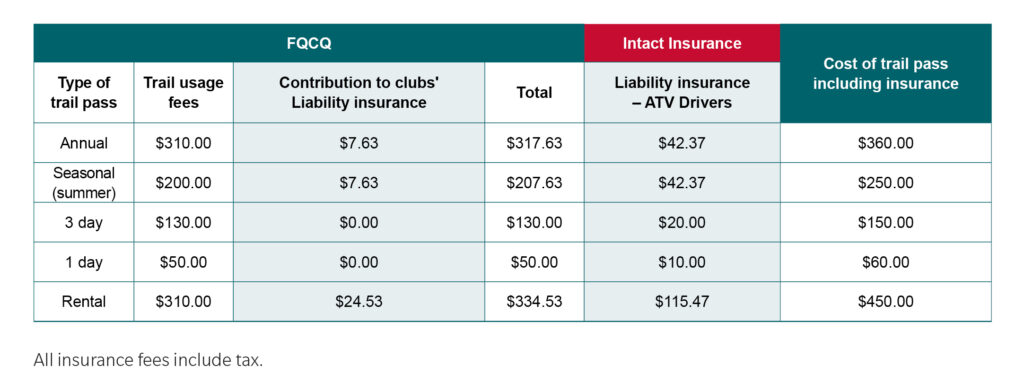The image size is (1024, 392).
Task: Select the $20.00 insurance cell
Action: pyautogui.click(x=682, y=223)
